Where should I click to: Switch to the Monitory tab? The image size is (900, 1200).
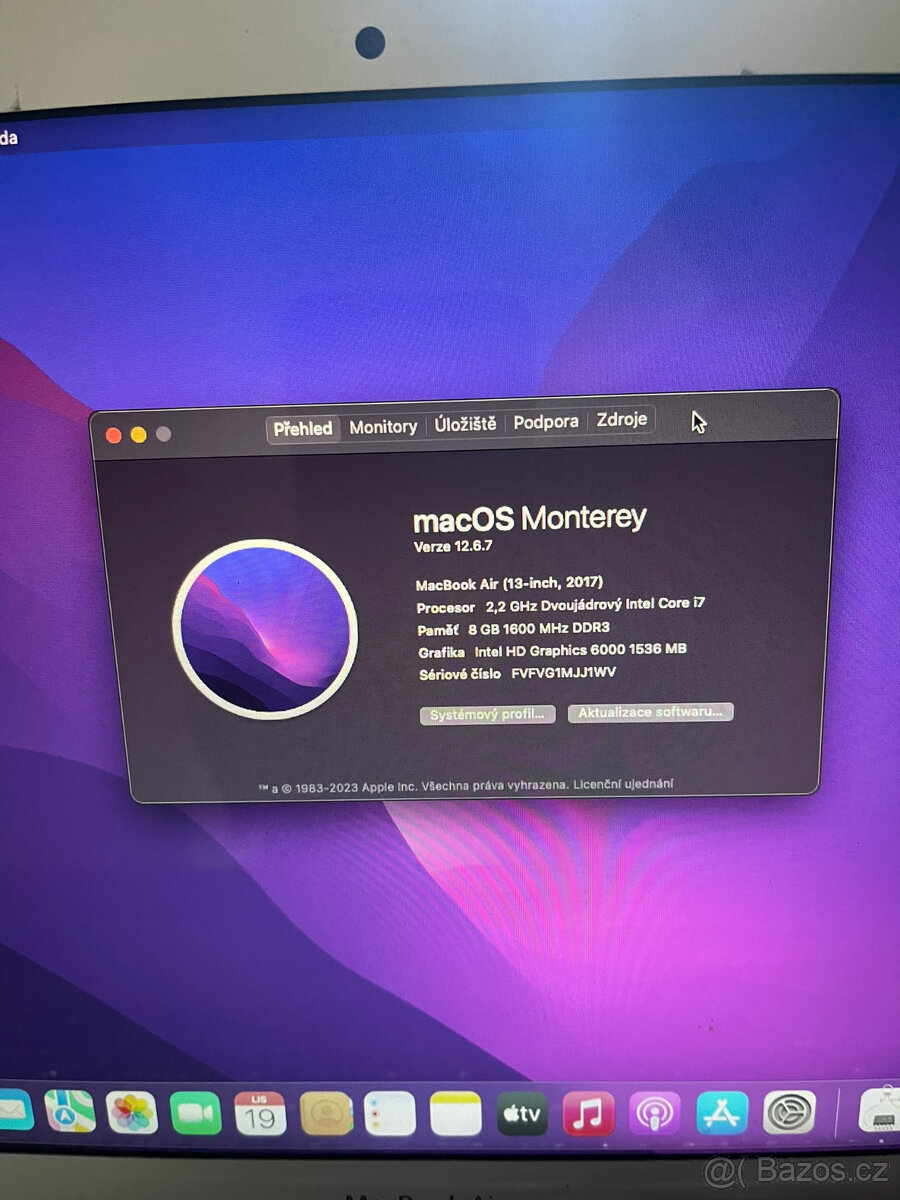(383, 427)
